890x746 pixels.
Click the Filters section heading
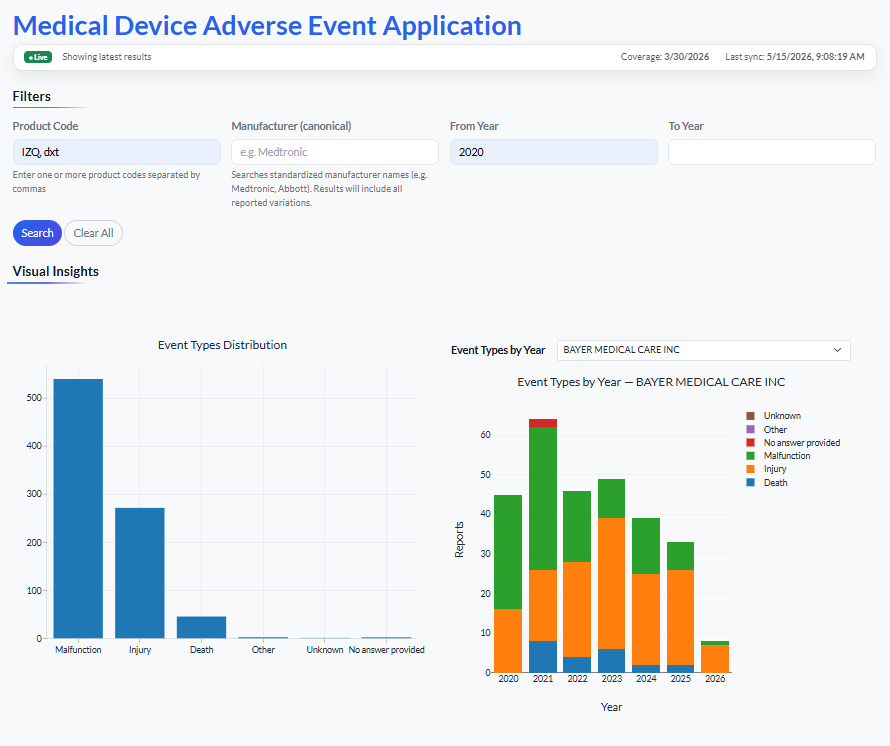coord(32,97)
